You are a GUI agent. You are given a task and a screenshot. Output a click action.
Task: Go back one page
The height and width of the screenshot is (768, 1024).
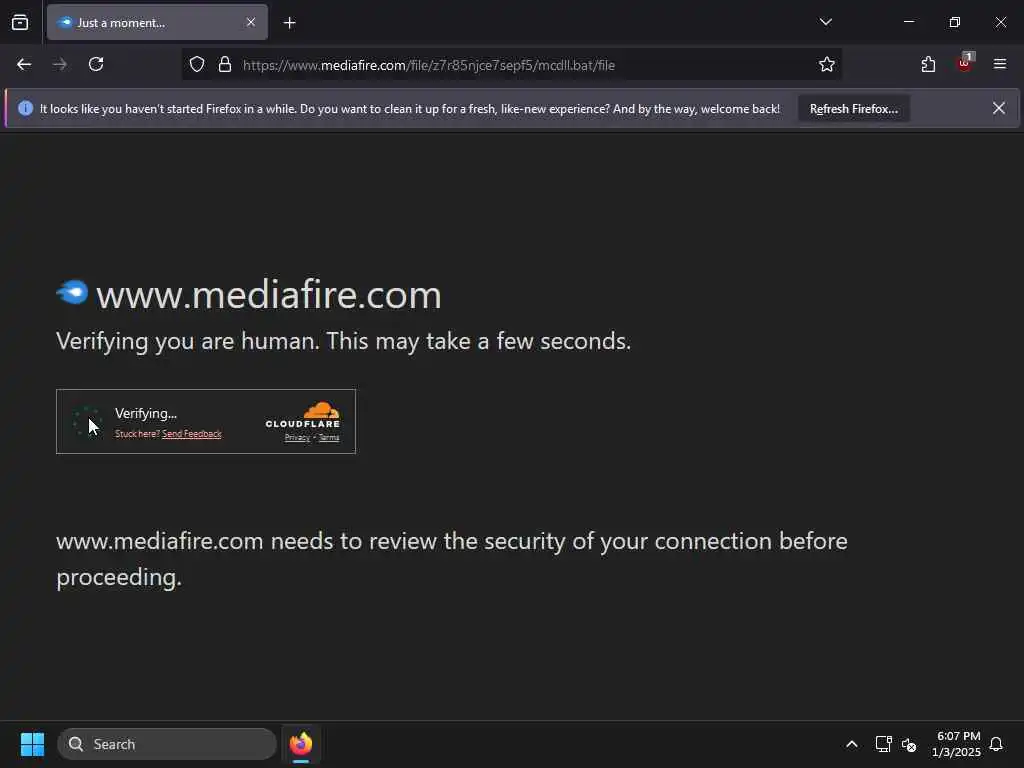click(x=24, y=64)
